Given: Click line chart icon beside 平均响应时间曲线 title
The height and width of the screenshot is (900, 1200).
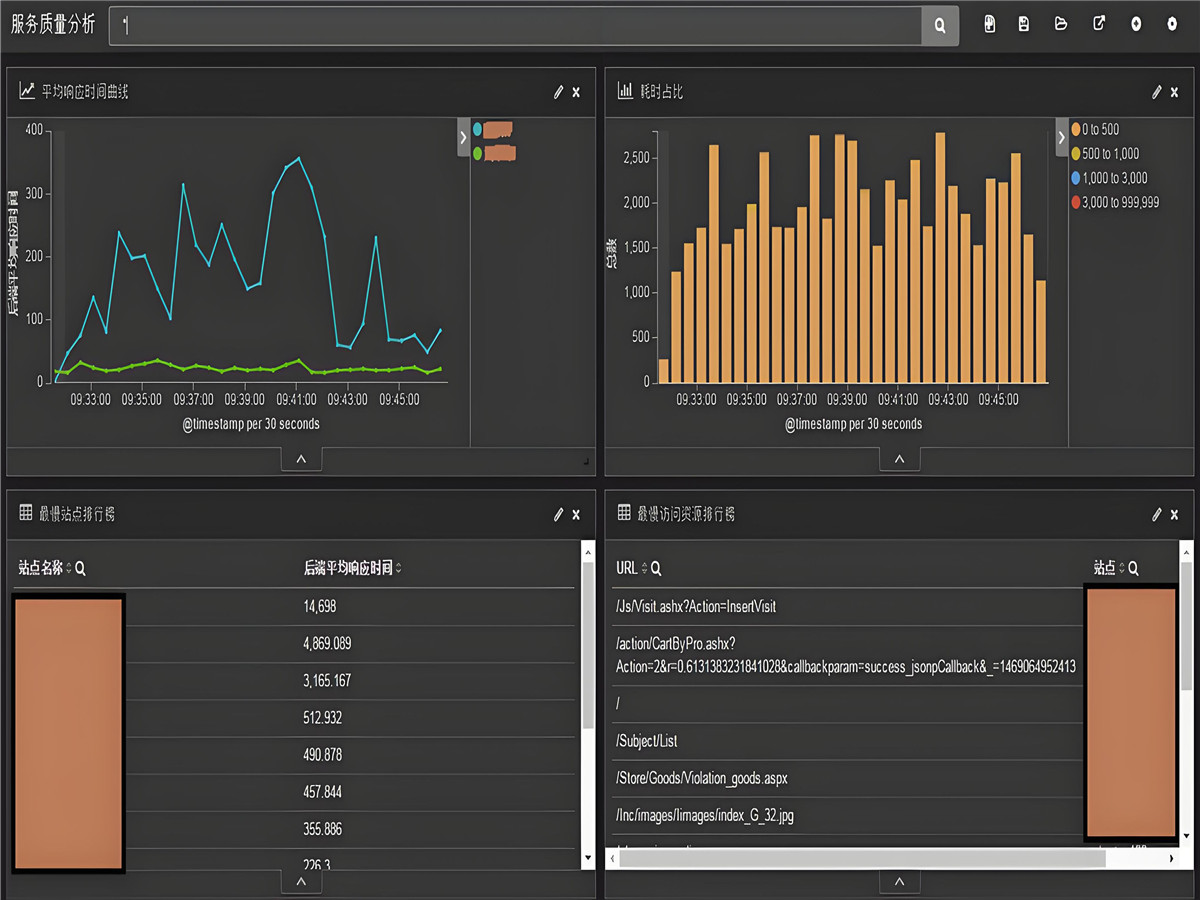Looking at the screenshot, I should pyautogui.click(x=27, y=91).
